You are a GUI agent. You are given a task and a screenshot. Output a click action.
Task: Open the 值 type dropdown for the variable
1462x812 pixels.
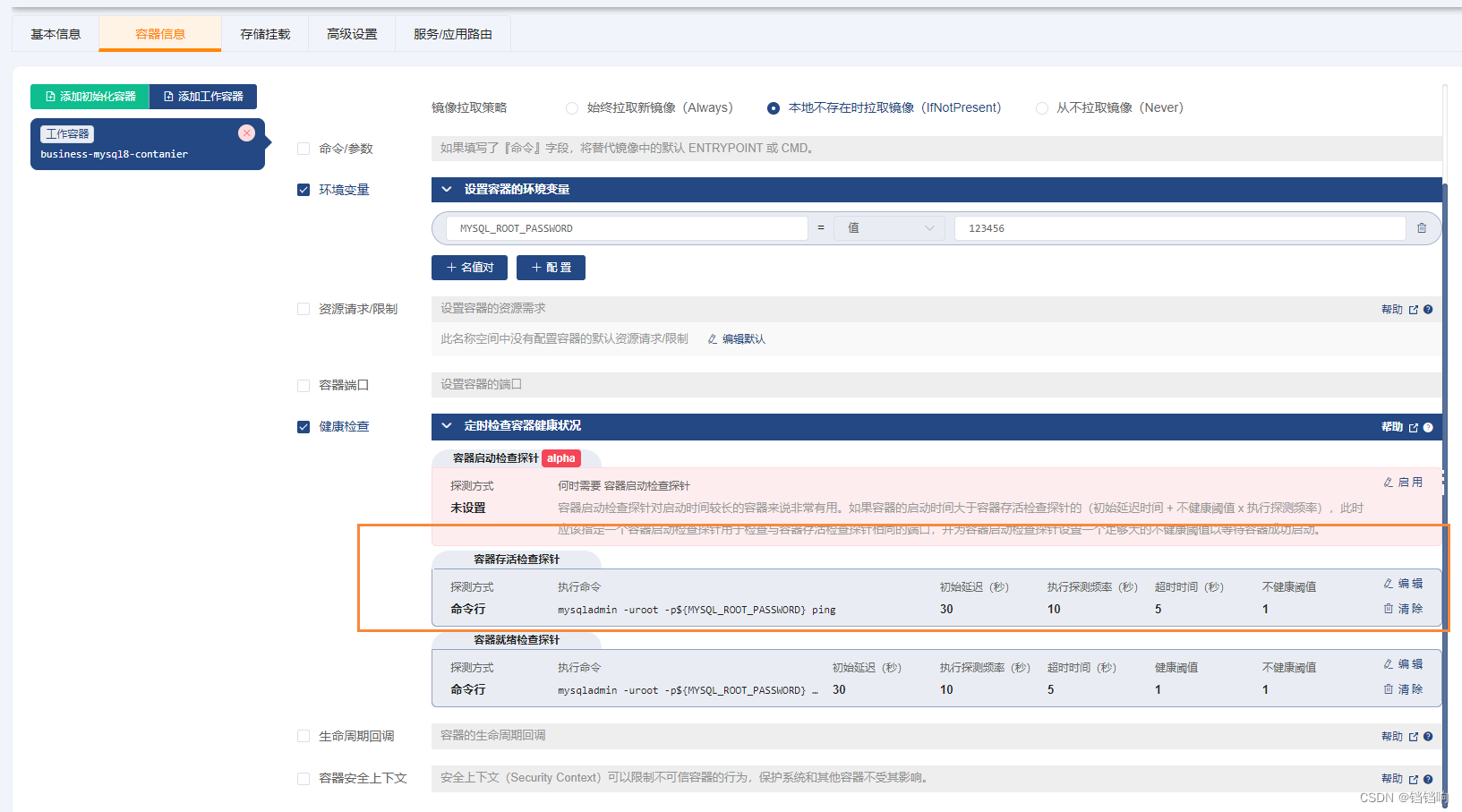889,228
